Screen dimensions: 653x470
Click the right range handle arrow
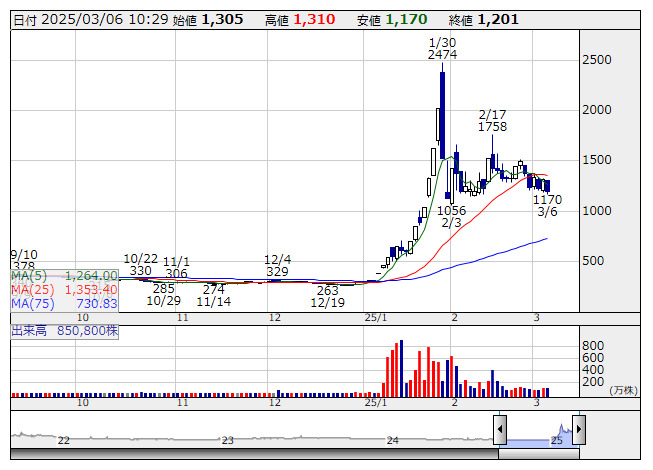coord(577,429)
